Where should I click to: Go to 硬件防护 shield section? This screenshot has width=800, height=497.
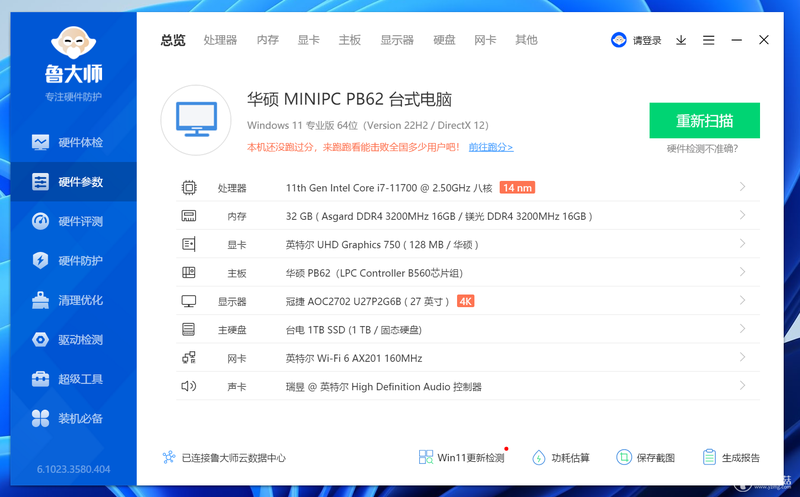(x=73, y=260)
